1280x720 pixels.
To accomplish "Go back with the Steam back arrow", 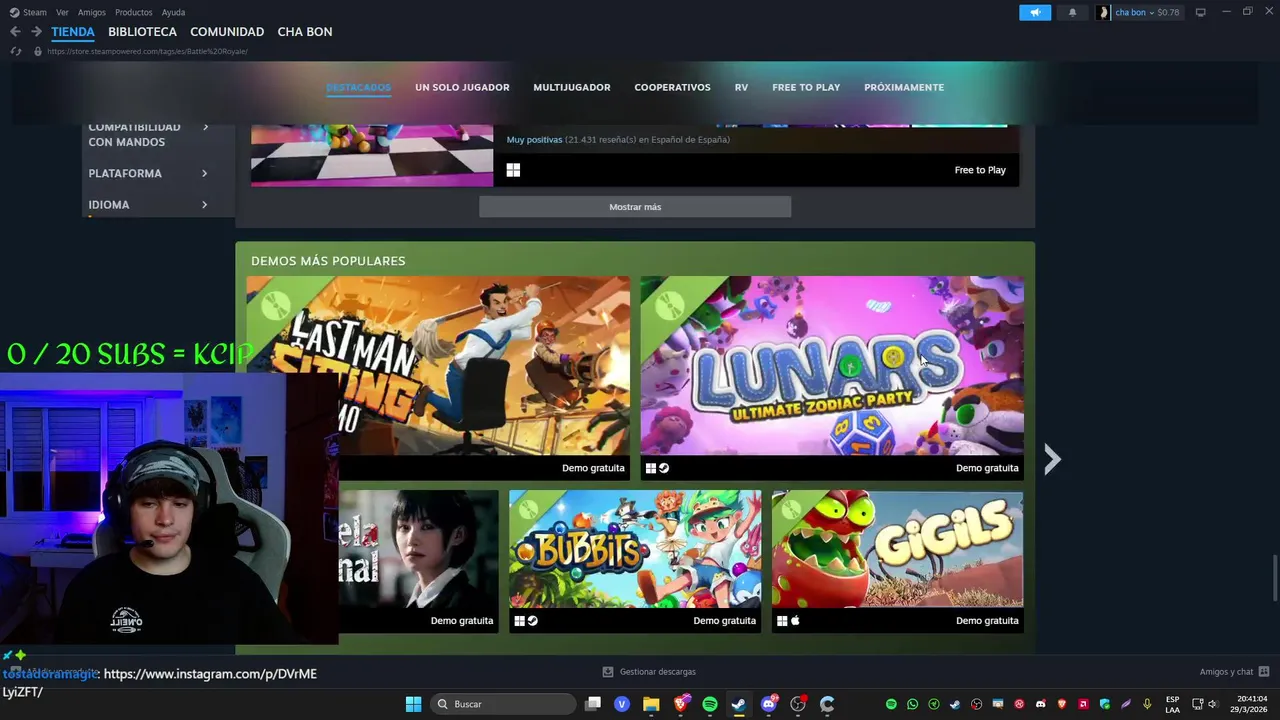I will coord(15,32).
